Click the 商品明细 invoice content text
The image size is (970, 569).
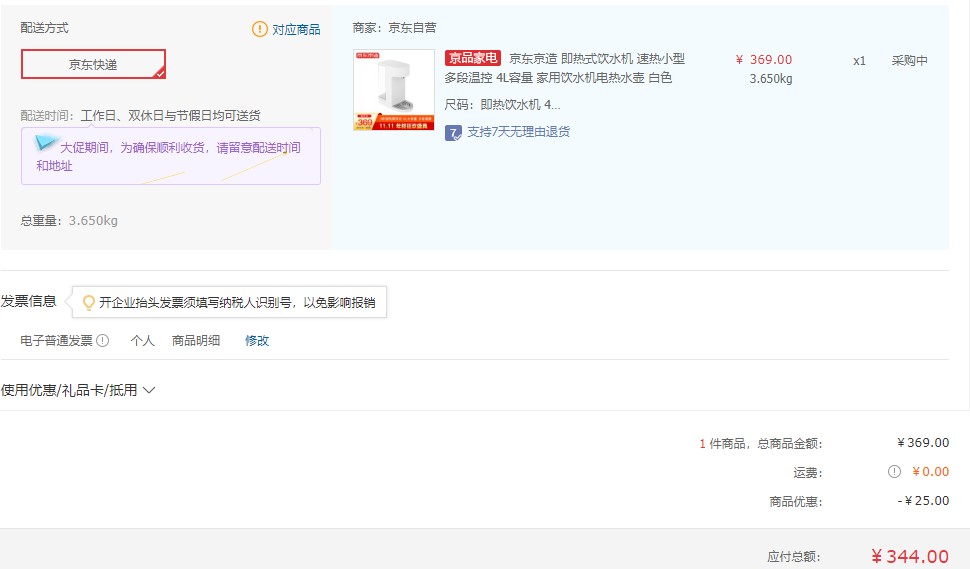[x=195, y=340]
